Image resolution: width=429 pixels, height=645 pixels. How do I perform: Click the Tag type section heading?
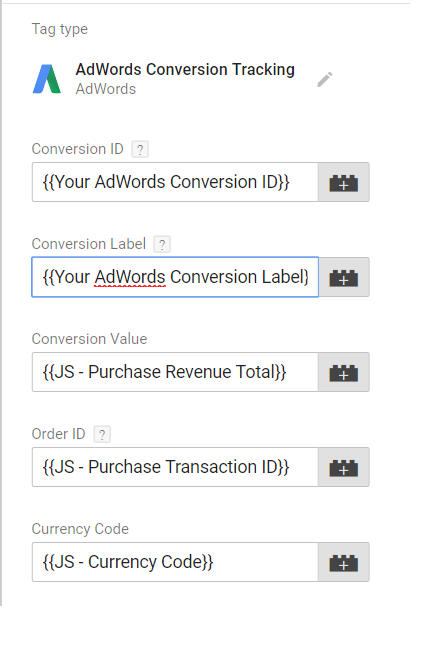(60, 30)
